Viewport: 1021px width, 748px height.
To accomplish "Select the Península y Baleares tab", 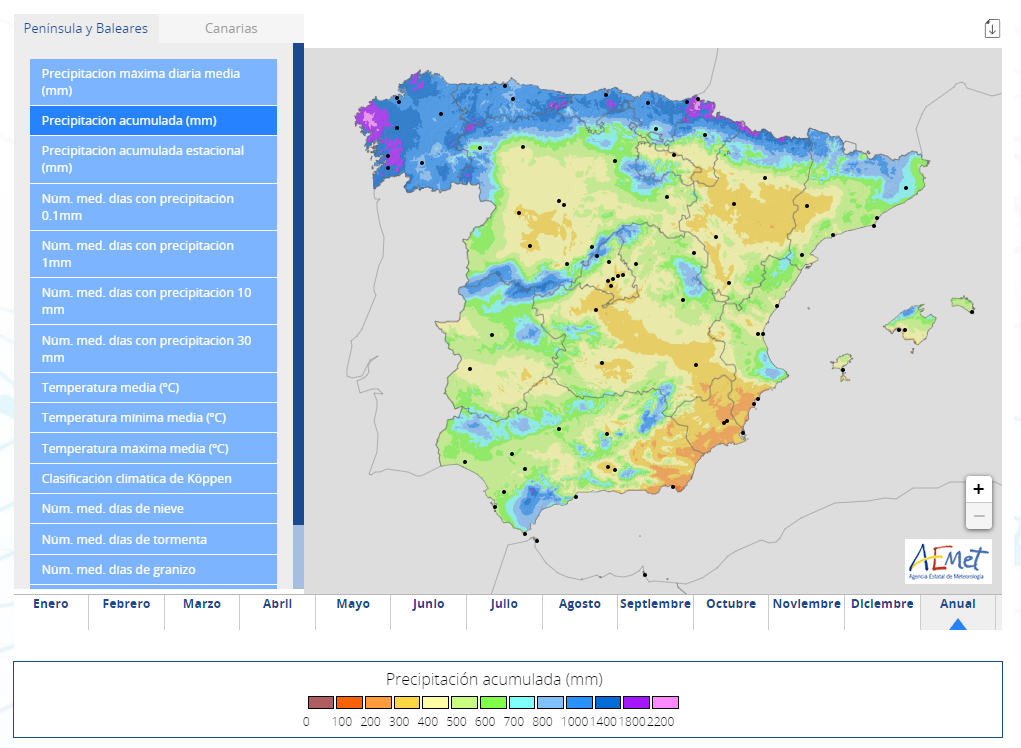I will point(86,29).
